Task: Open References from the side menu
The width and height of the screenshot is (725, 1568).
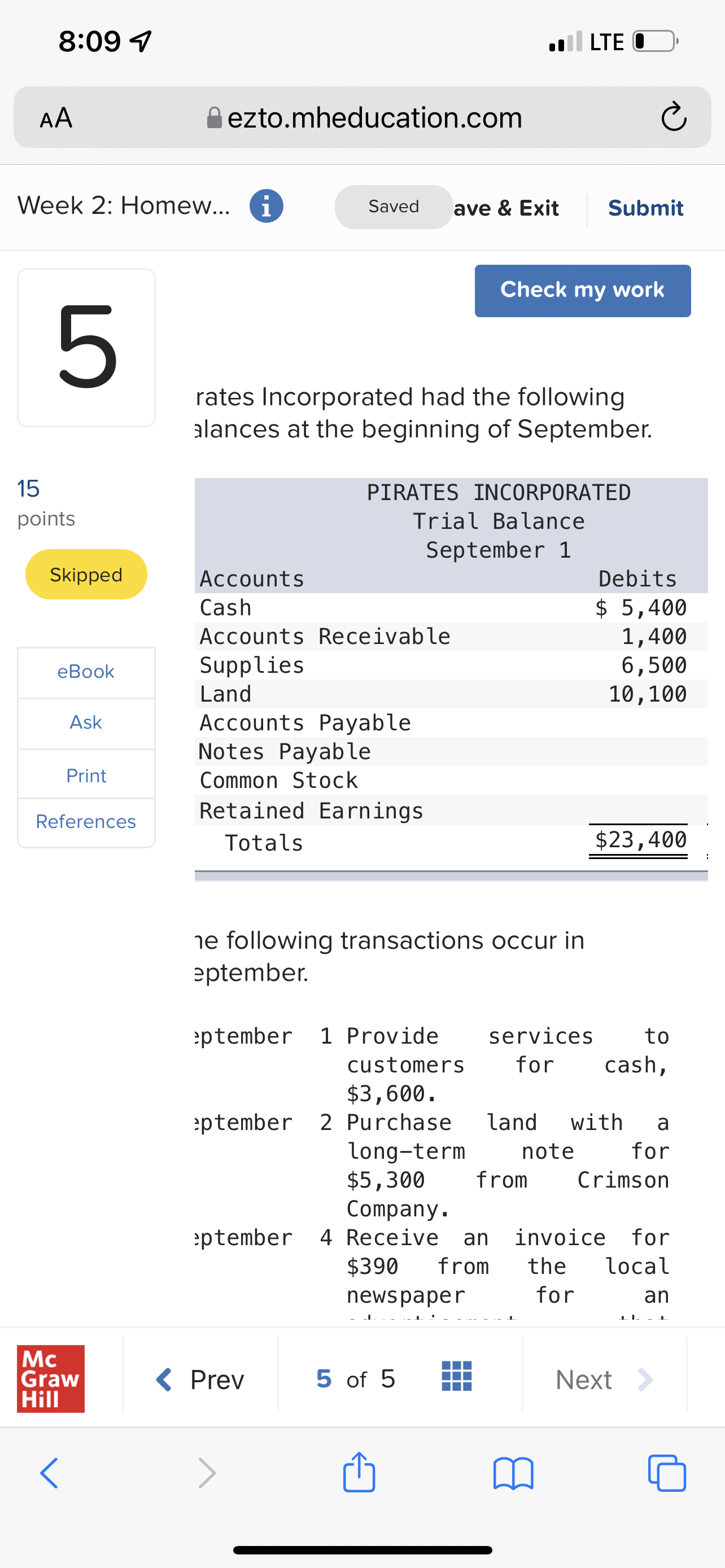Action: 86,822
